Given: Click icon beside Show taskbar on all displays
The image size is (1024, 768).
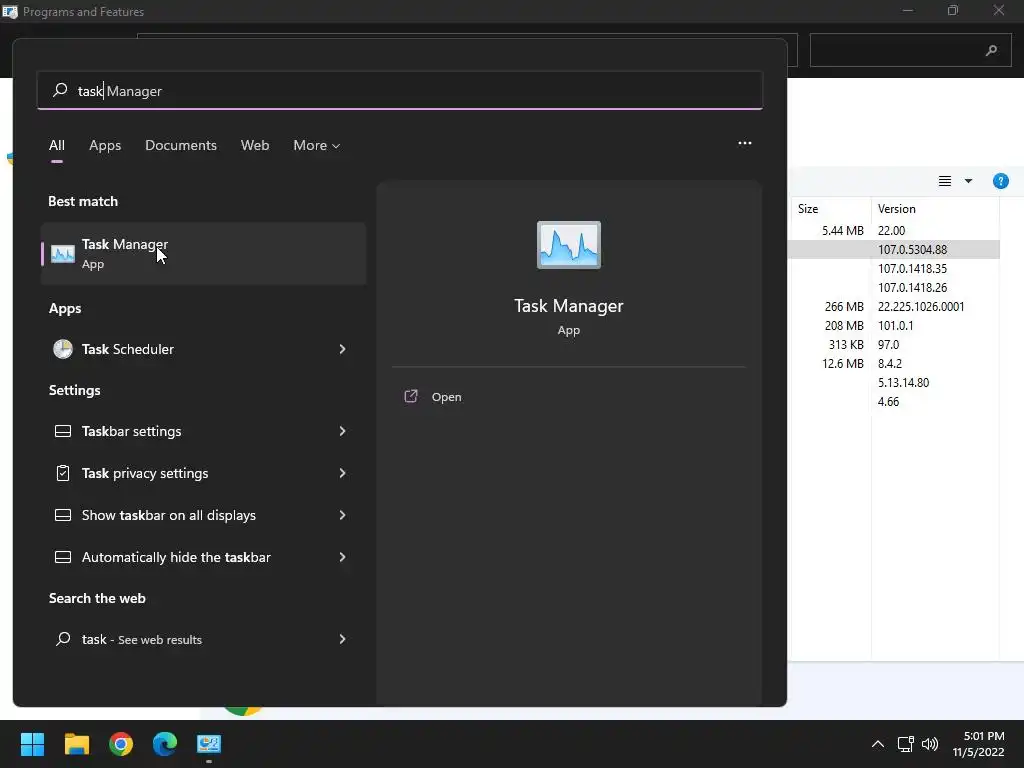Looking at the screenshot, I should click(x=63, y=515).
